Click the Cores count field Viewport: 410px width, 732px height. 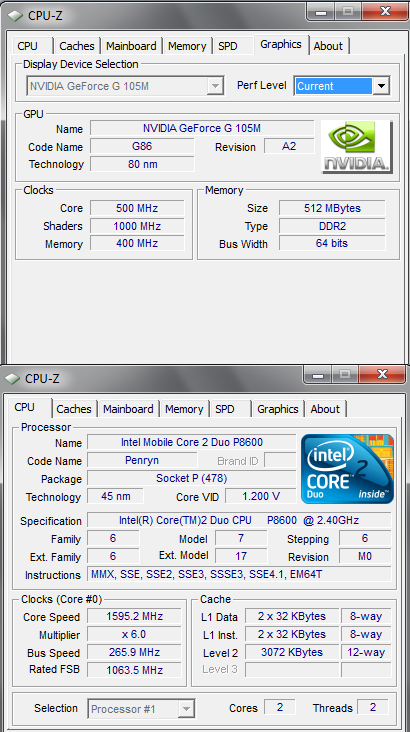point(280,707)
